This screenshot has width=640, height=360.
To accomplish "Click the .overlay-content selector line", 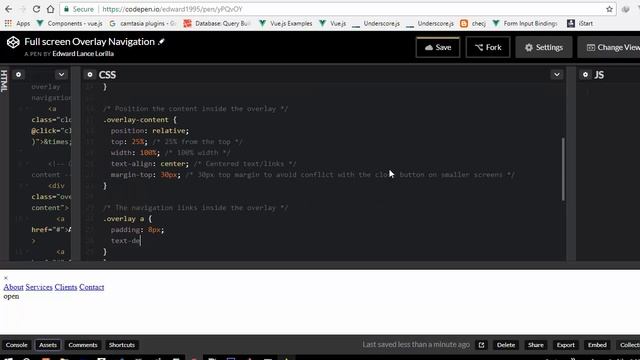I will coord(140,120).
